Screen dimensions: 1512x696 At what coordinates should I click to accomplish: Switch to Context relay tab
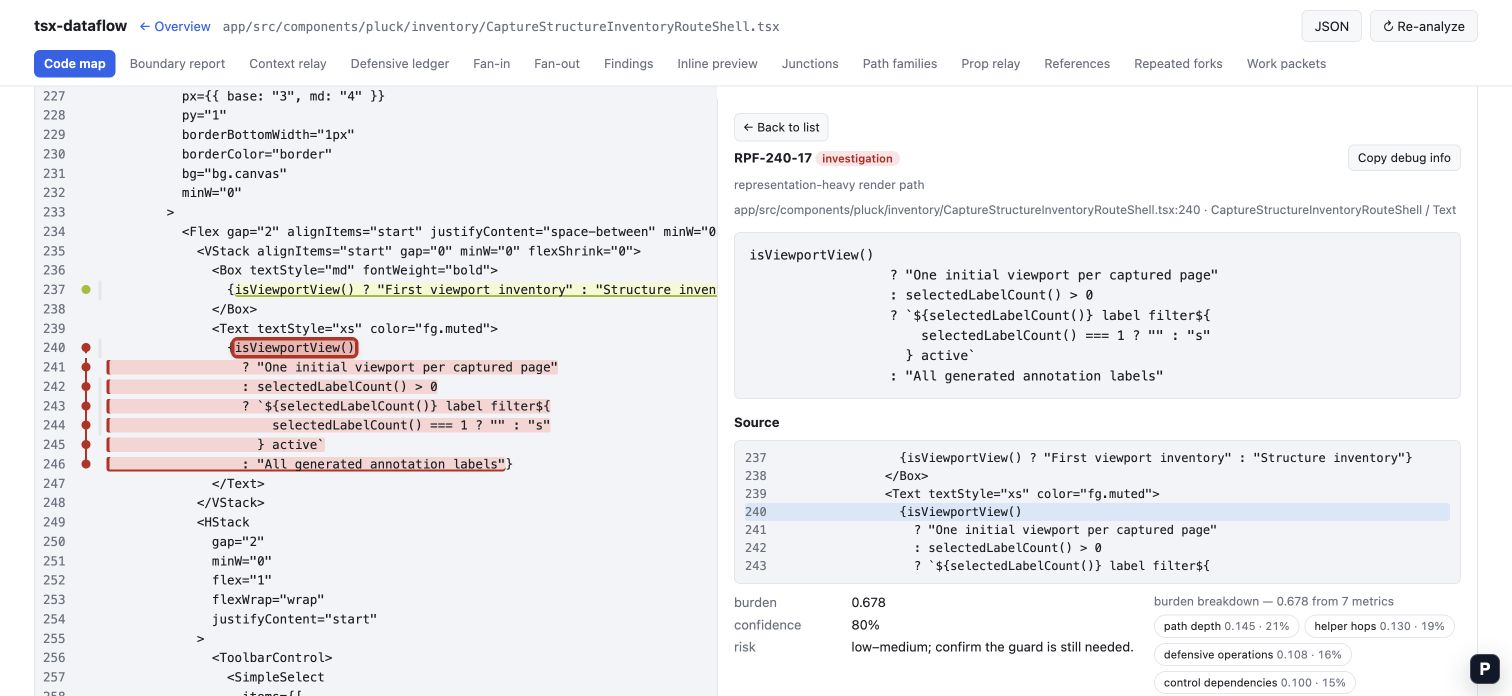pos(288,63)
